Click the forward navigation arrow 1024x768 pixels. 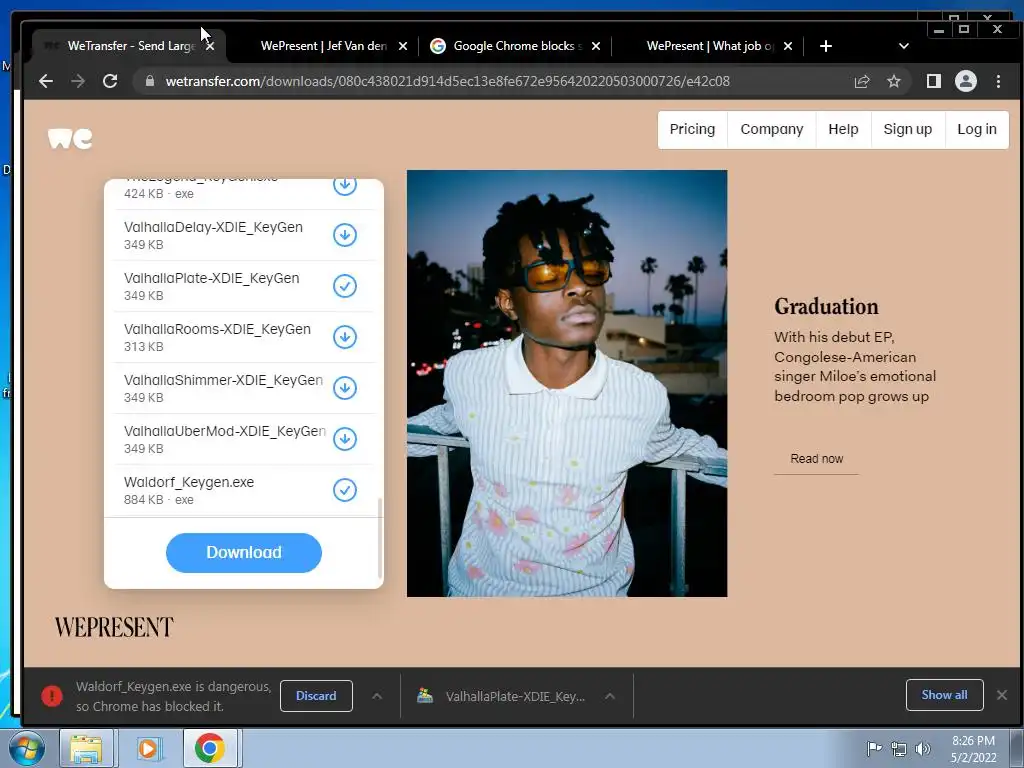coord(78,81)
